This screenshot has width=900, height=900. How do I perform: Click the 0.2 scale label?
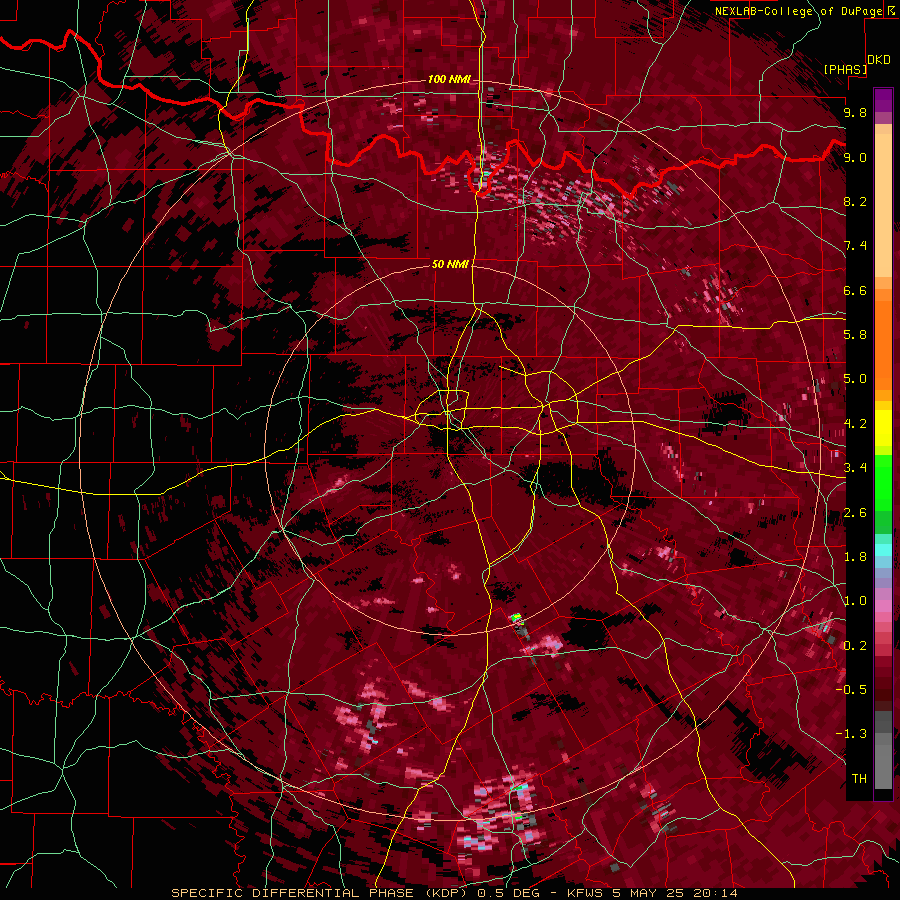[855, 646]
